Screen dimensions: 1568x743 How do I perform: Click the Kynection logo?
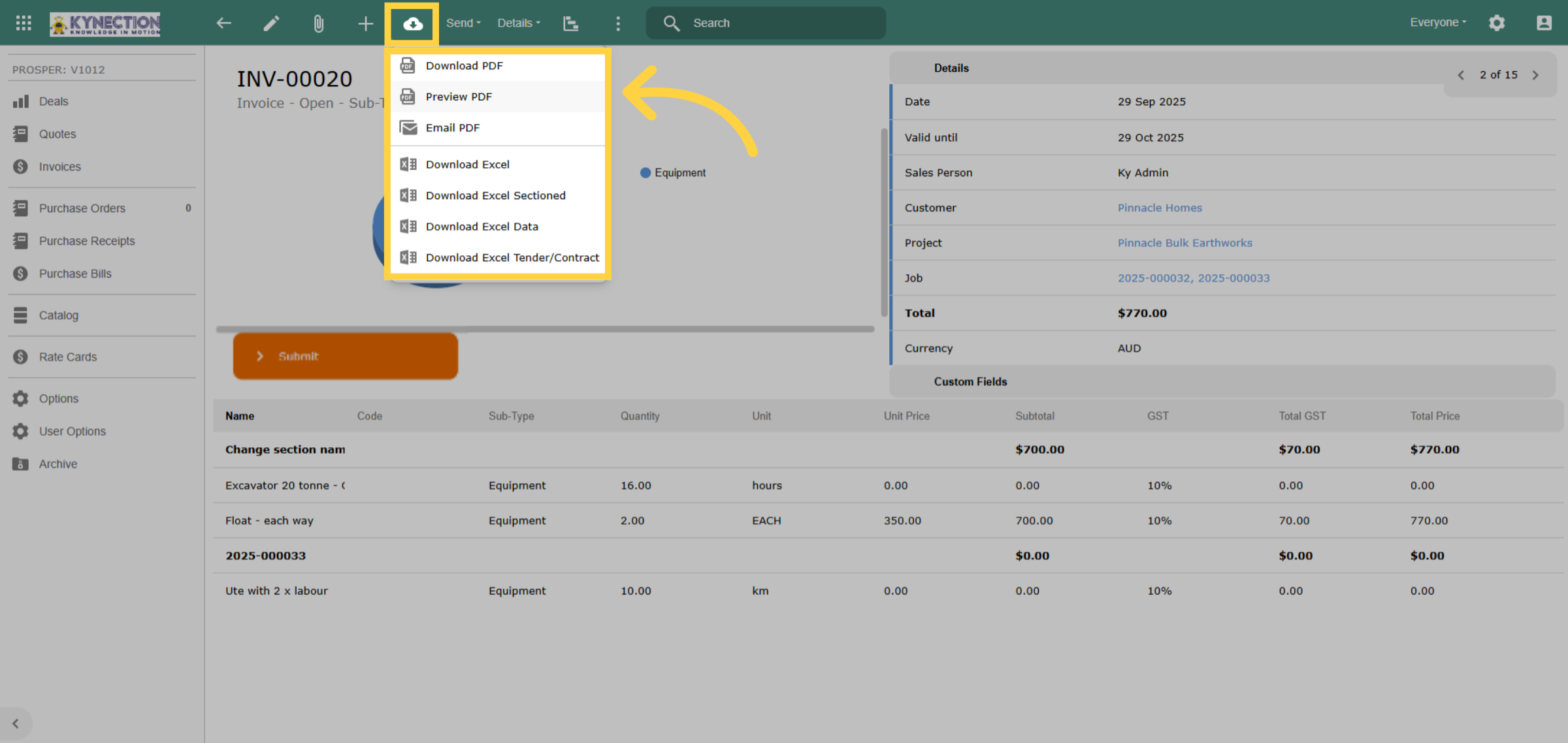[105, 24]
